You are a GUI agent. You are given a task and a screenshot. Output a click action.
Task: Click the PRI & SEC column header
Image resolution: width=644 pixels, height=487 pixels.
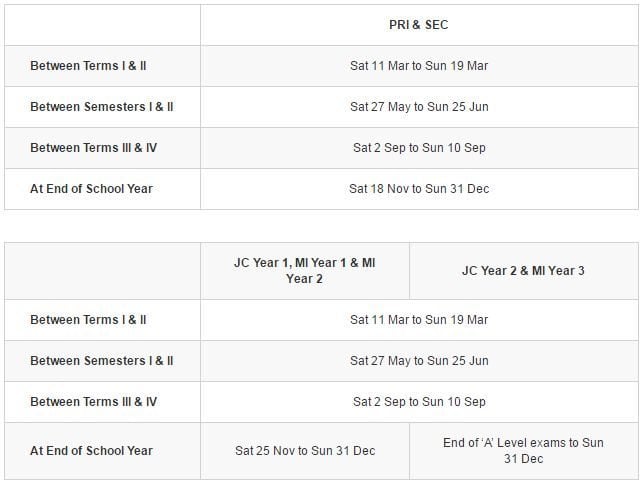tap(419, 25)
